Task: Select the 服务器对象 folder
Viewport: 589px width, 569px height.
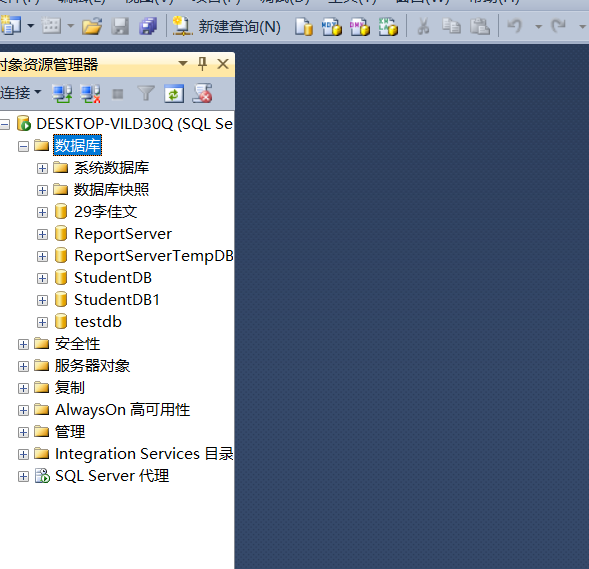Action: coord(92,366)
